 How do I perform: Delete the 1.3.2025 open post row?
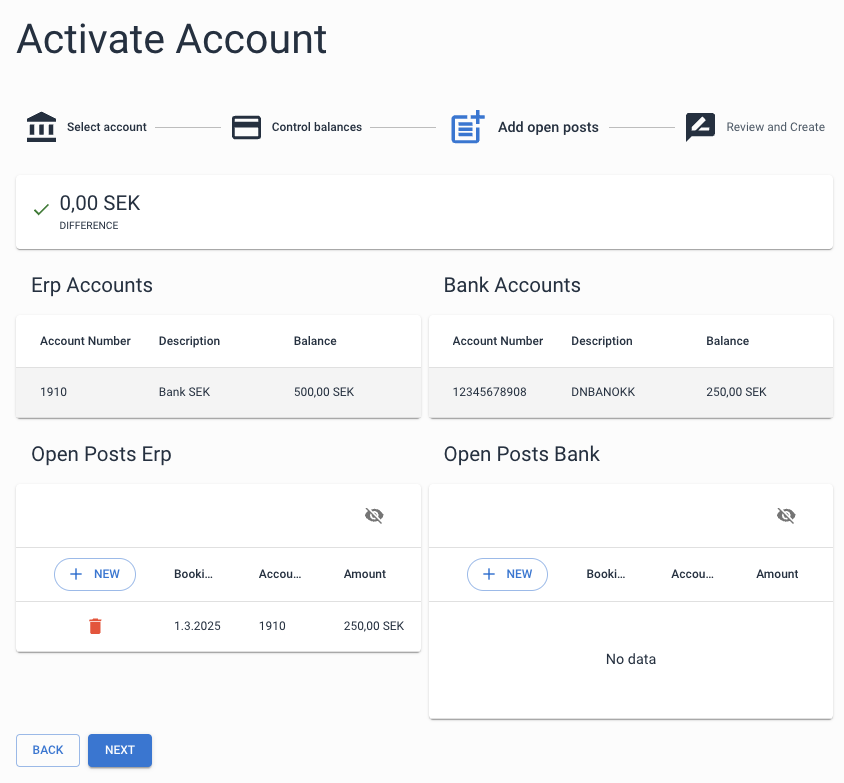pyautogui.click(x=95, y=626)
